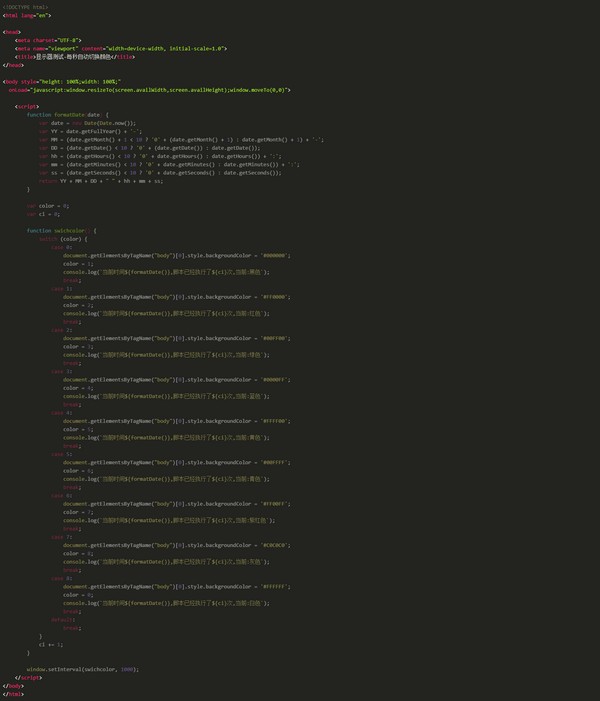Click the 'case 2:' label

click(x=62, y=330)
